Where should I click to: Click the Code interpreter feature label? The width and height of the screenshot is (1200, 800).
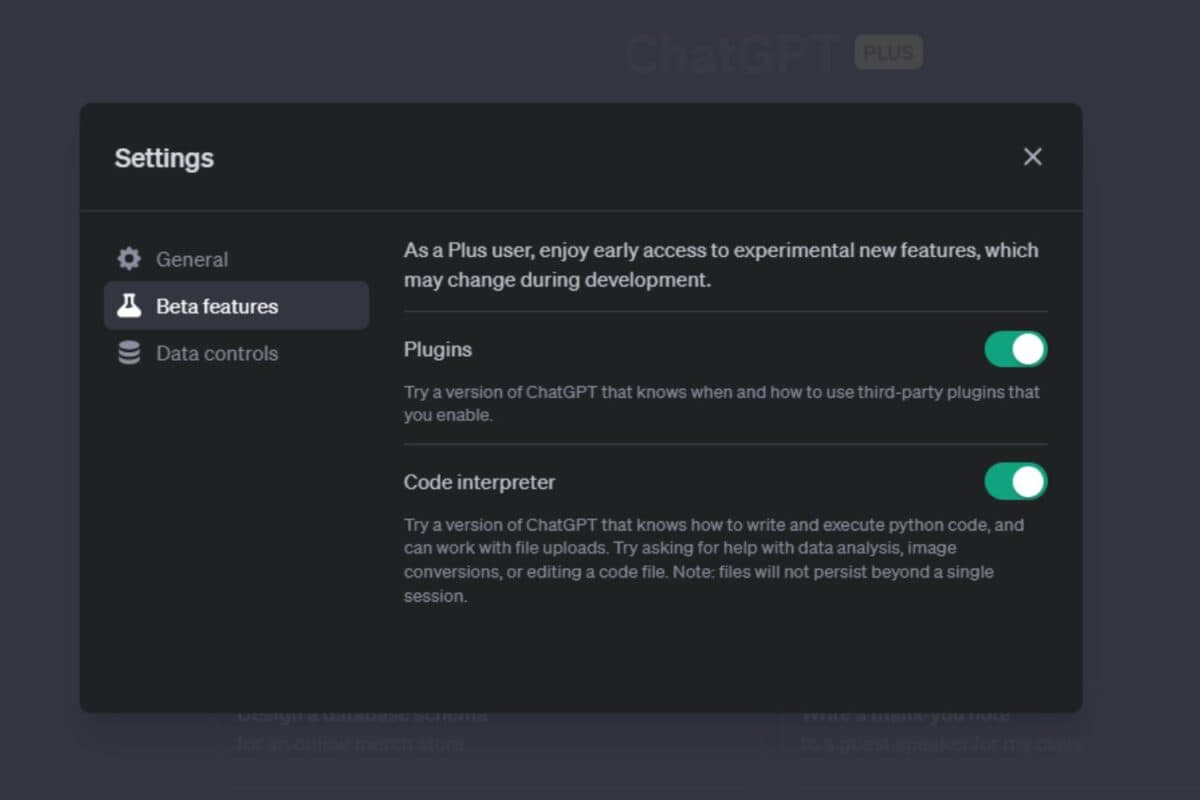[x=479, y=482]
